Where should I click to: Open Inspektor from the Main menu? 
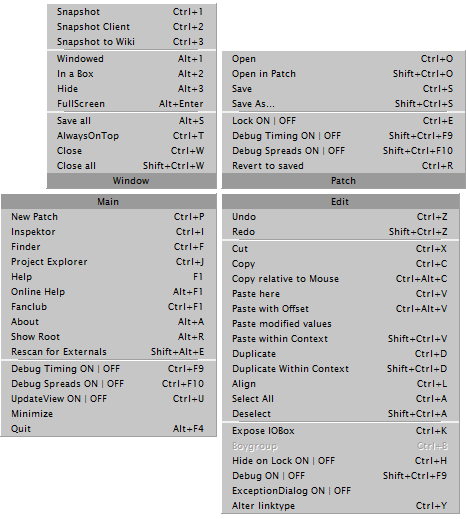click(x=109, y=232)
